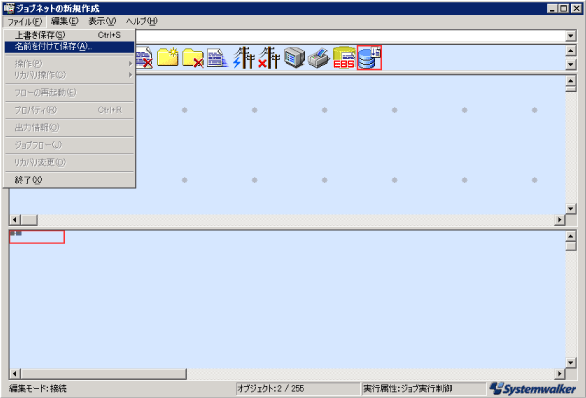Choose 上書き保存(S) from the file menu
Viewport: 586px width, 398px height.
(69, 35)
